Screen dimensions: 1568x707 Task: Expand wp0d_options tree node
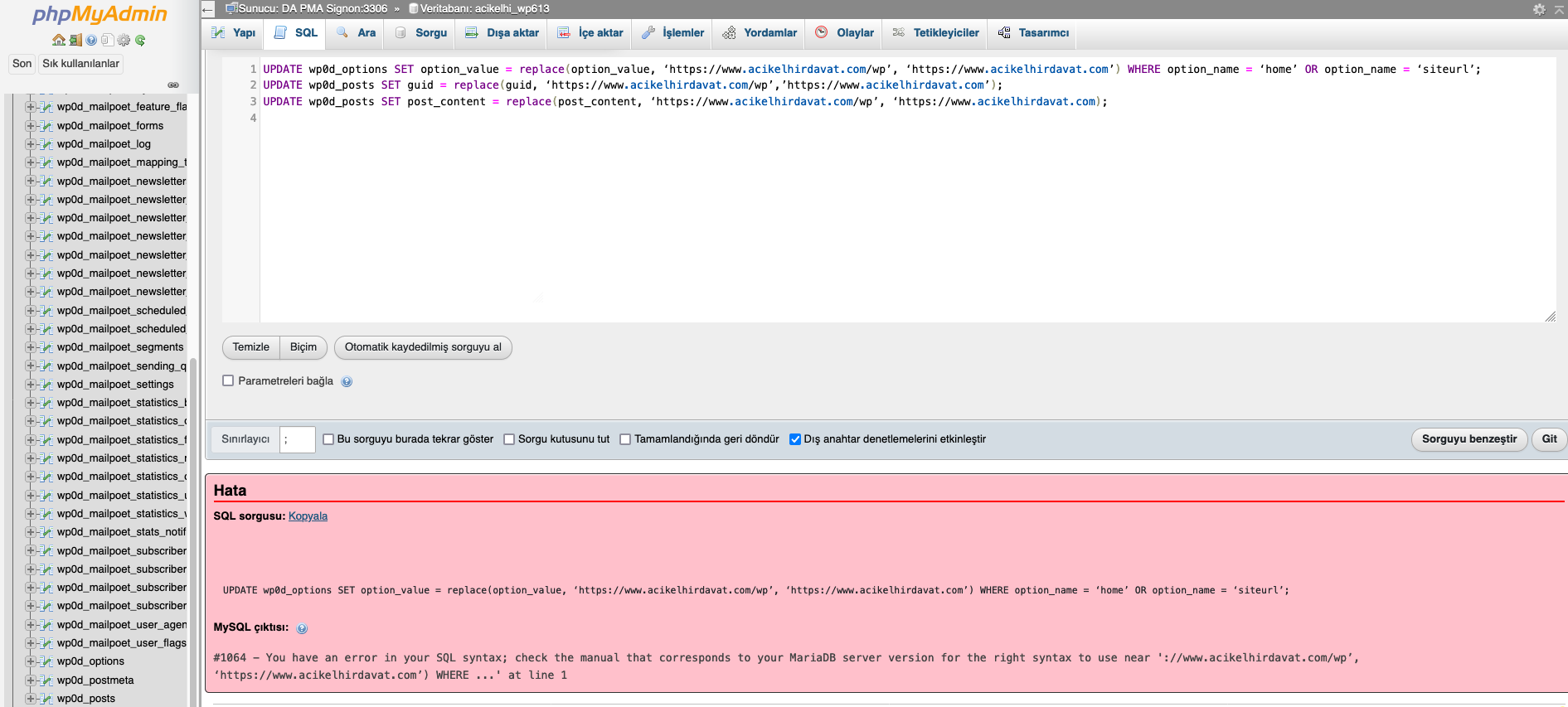pos(31,661)
